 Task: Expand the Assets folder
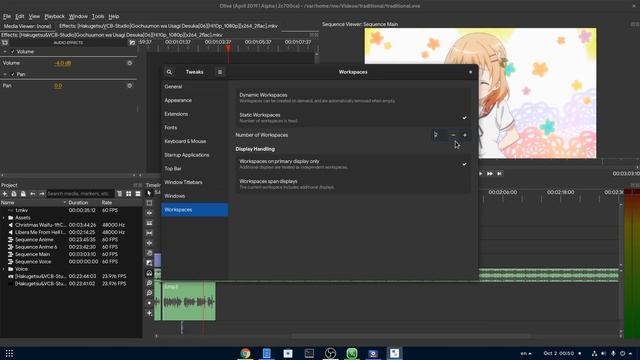point(4,218)
